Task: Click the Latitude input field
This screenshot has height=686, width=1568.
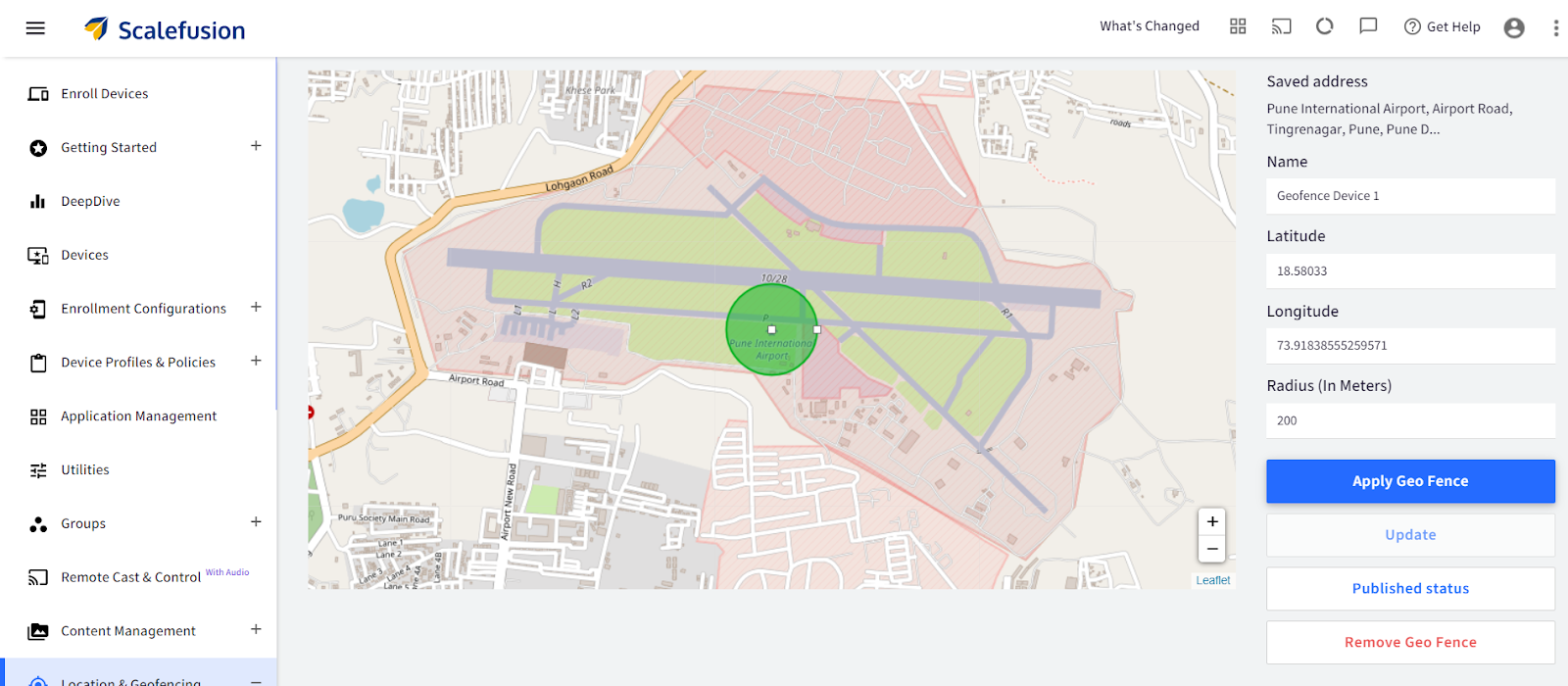Action: point(1410,271)
